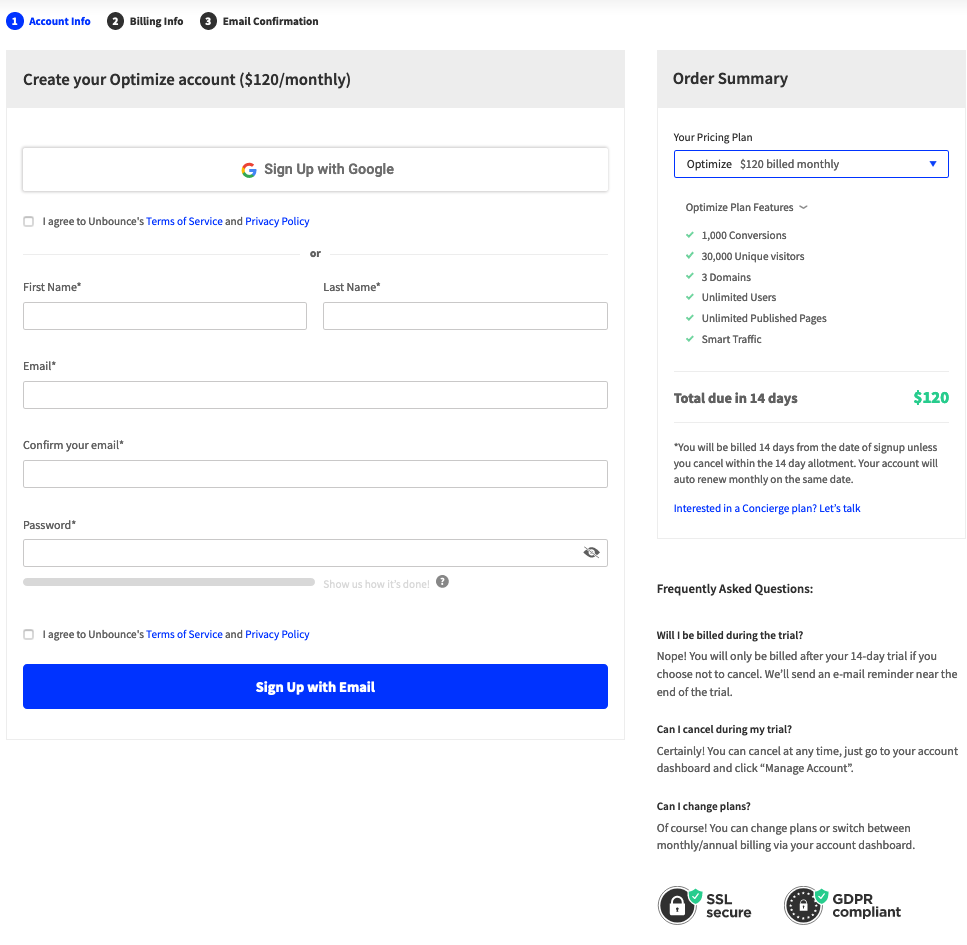The height and width of the screenshot is (945, 967).
Task: Click step 1 circle for Account Info
Action: [x=15, y=21]
